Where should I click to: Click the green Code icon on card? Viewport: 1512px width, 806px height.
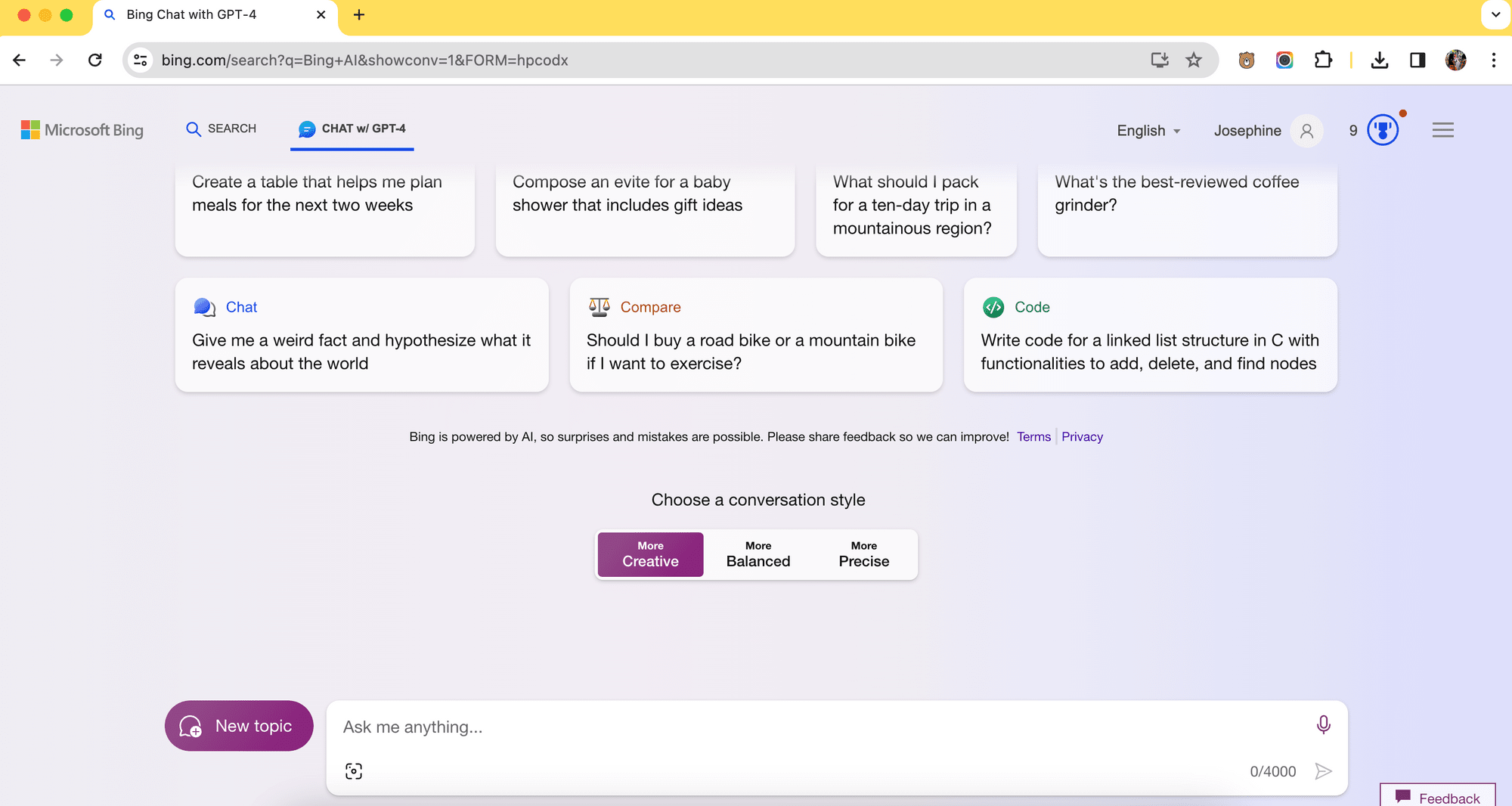(993, 307)
